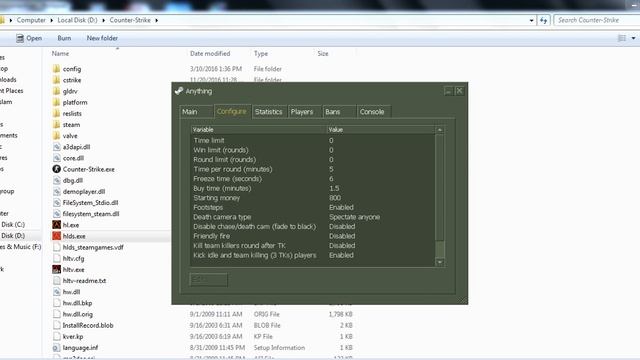
Task: Click the config folder icon
Action: 56,69
